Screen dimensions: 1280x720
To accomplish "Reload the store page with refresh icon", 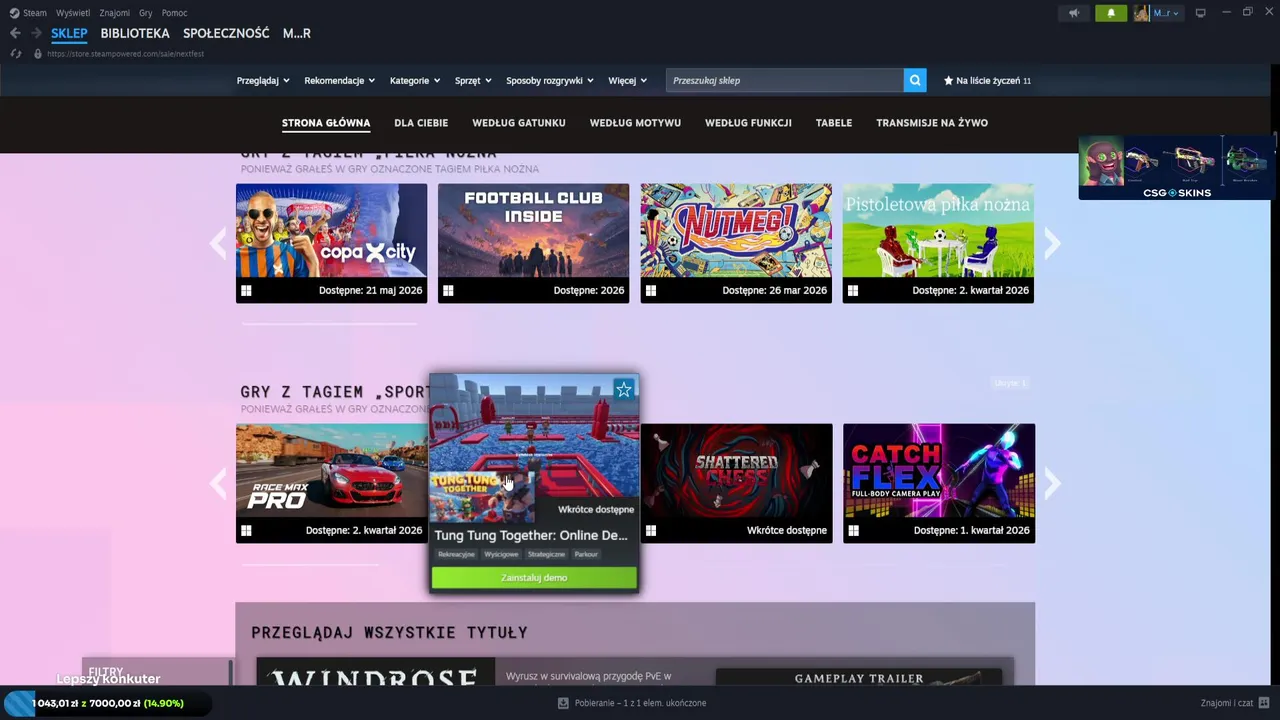I will [x=16, y=53].
